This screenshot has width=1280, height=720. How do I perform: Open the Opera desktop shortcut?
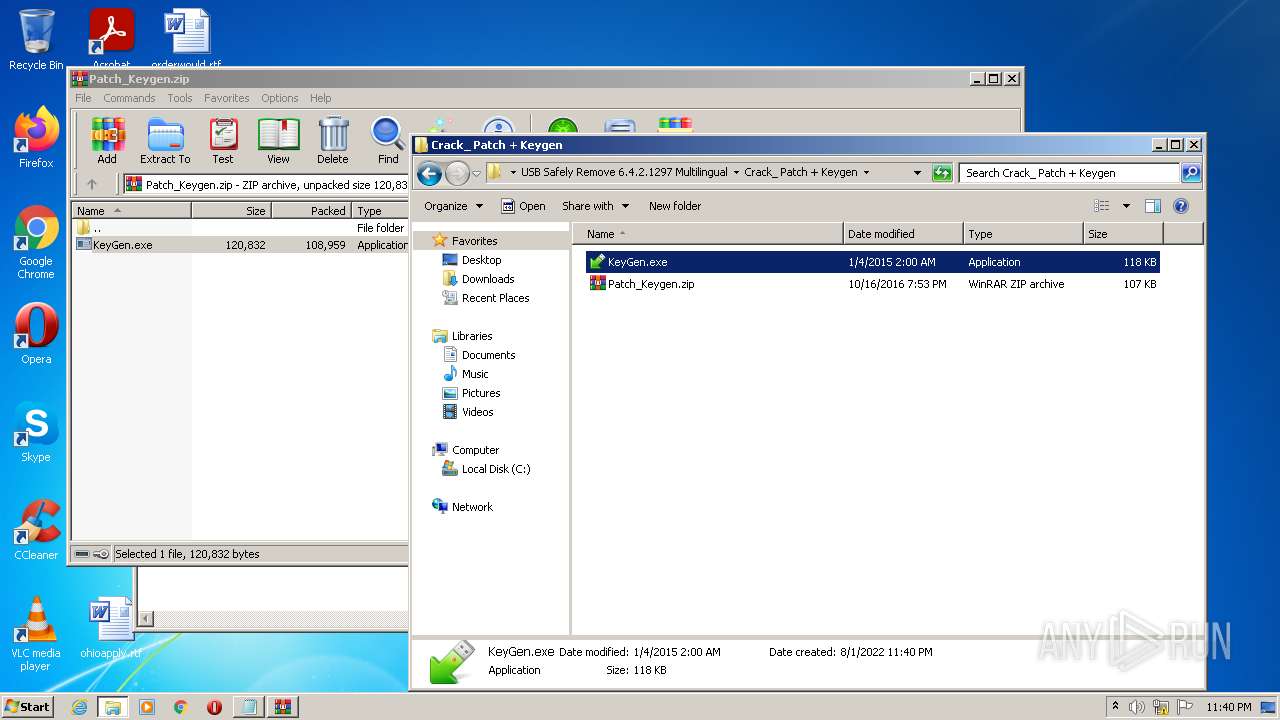click(x=36, y=334)
